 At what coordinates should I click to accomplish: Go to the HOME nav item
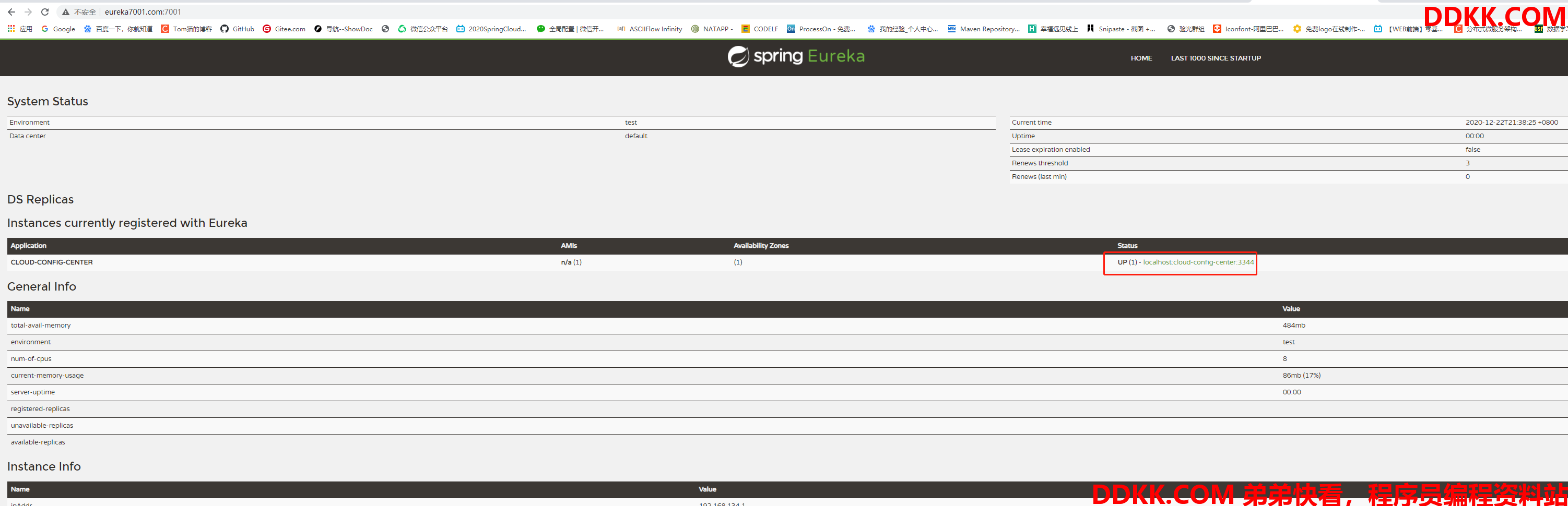(x=1141, y=58)
